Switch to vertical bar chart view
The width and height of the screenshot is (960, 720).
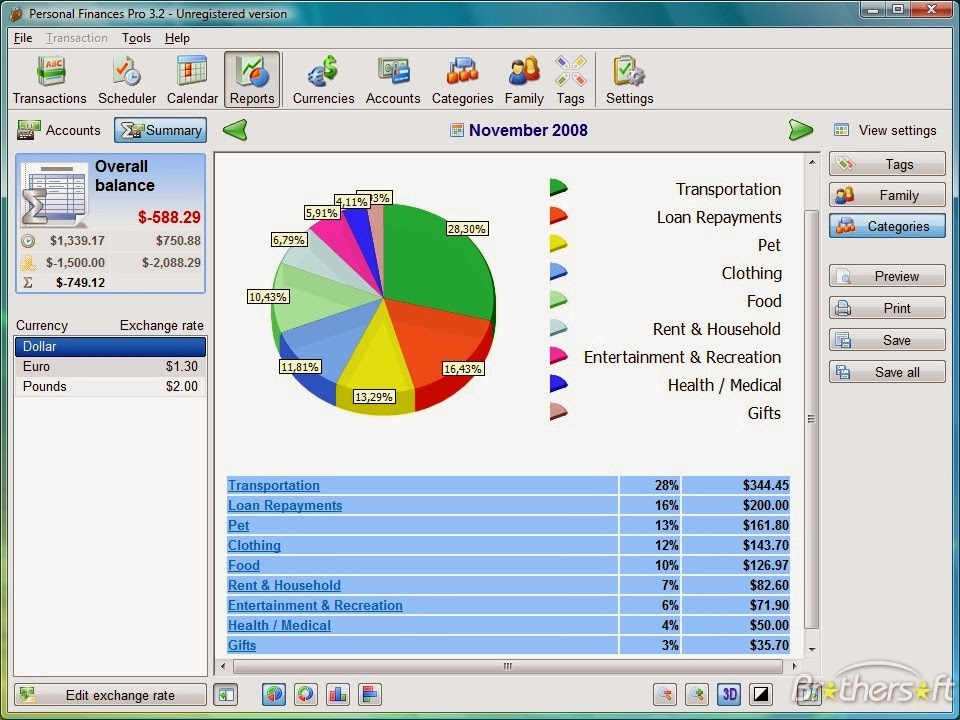[x=337, y=694]
